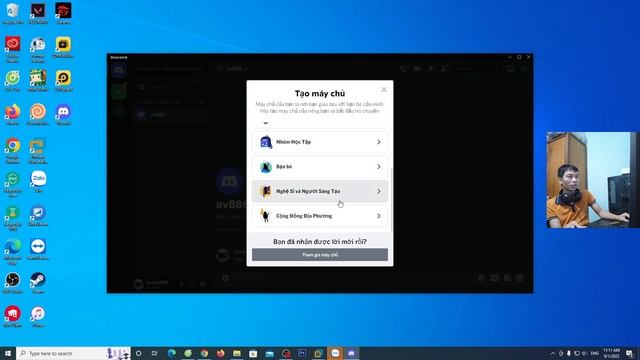Open Task View from the taskbar
This screenshot has width=640, height=360.
pos(155,353)
